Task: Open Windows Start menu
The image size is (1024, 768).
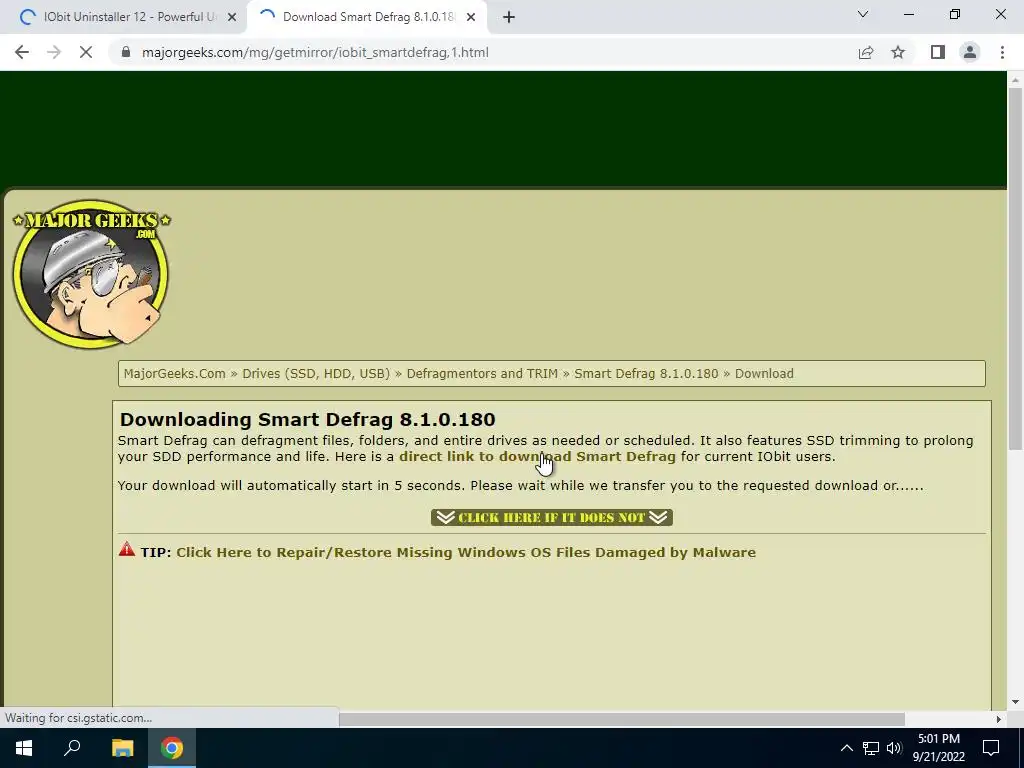Action: [x=24, y=748]
